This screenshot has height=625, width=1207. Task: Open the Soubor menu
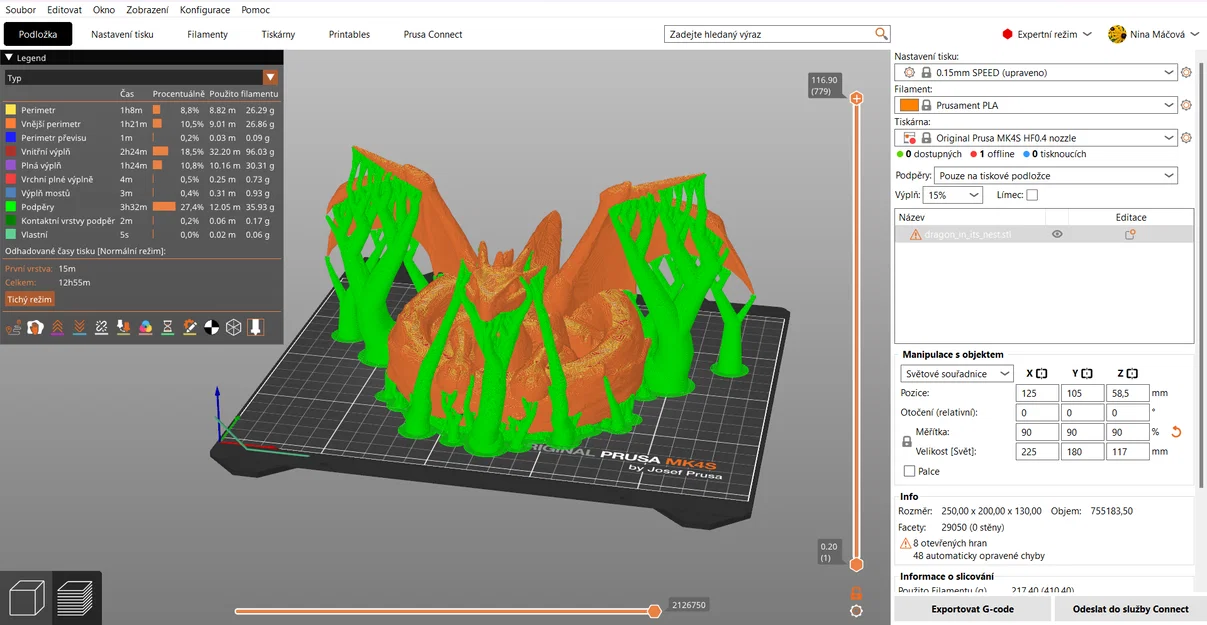(21, 9)
